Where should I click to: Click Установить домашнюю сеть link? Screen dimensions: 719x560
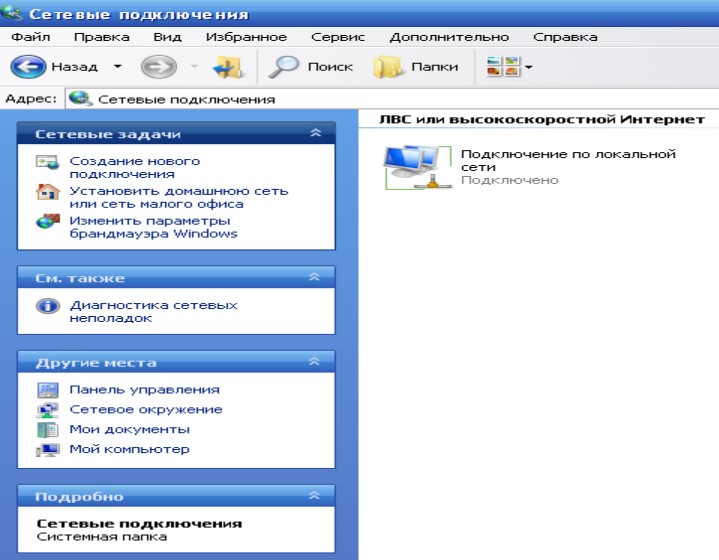[179, 197]
